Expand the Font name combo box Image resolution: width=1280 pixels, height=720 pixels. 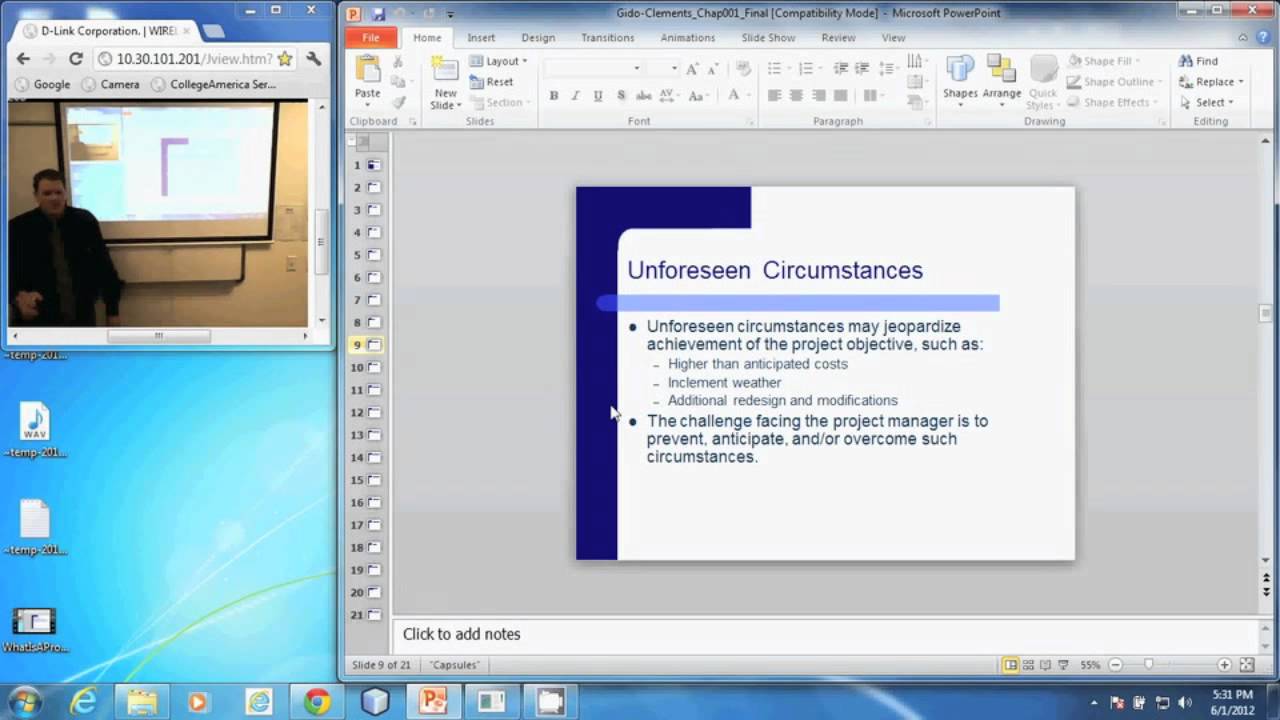coord(637,68)
